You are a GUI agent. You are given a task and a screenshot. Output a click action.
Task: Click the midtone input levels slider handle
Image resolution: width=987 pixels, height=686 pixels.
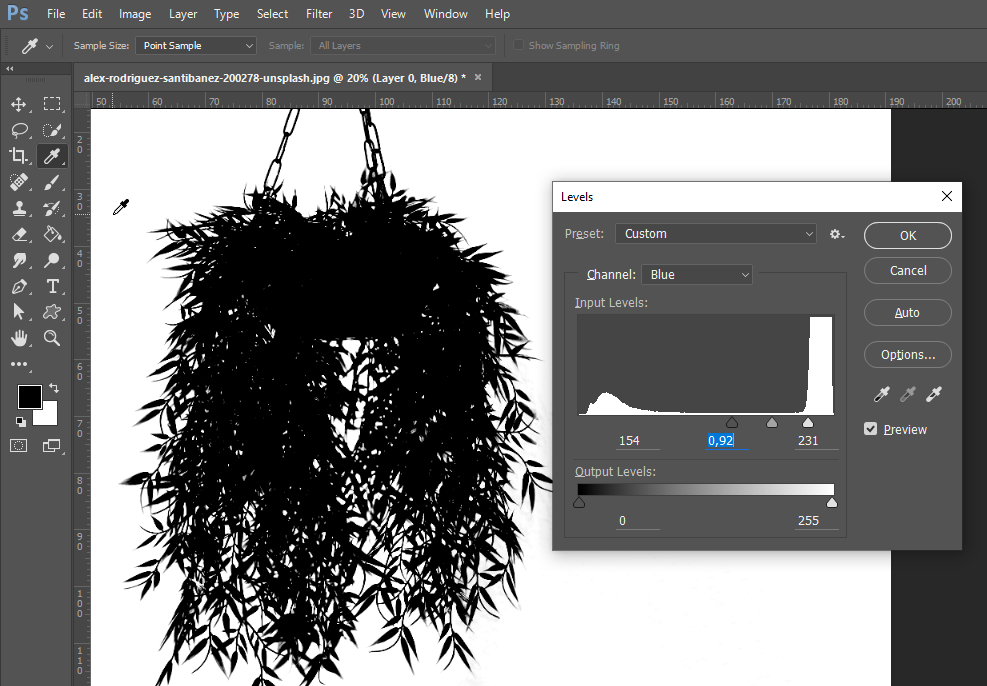(x=771, y=423)
